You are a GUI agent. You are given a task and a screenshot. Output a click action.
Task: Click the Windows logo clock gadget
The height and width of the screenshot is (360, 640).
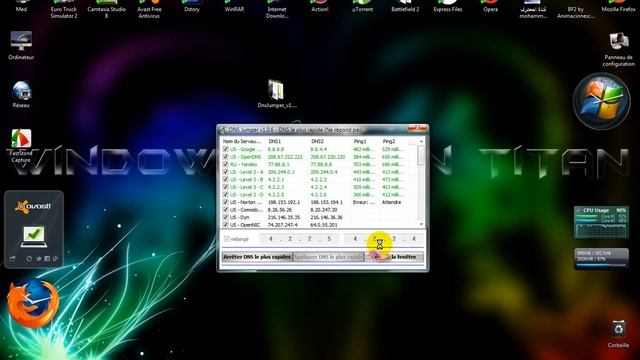(x=602, y=101)
